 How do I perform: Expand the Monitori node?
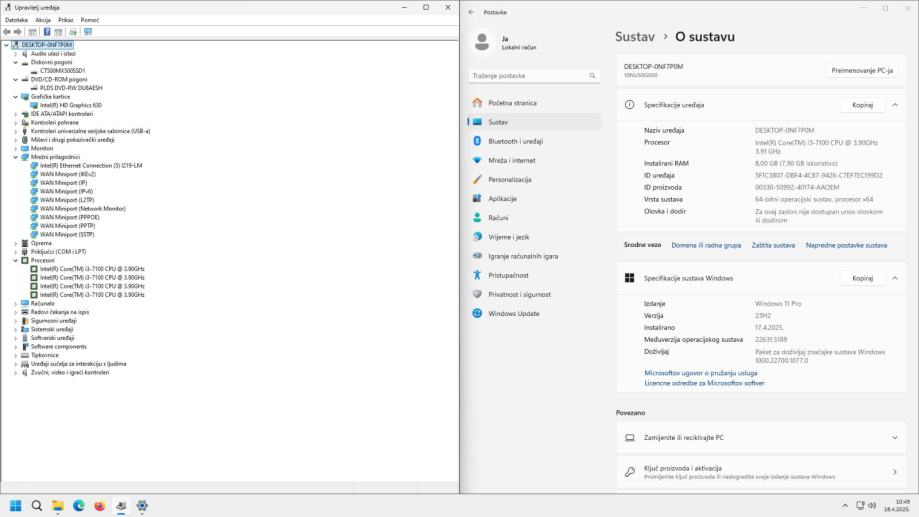(x=16, y=148)
